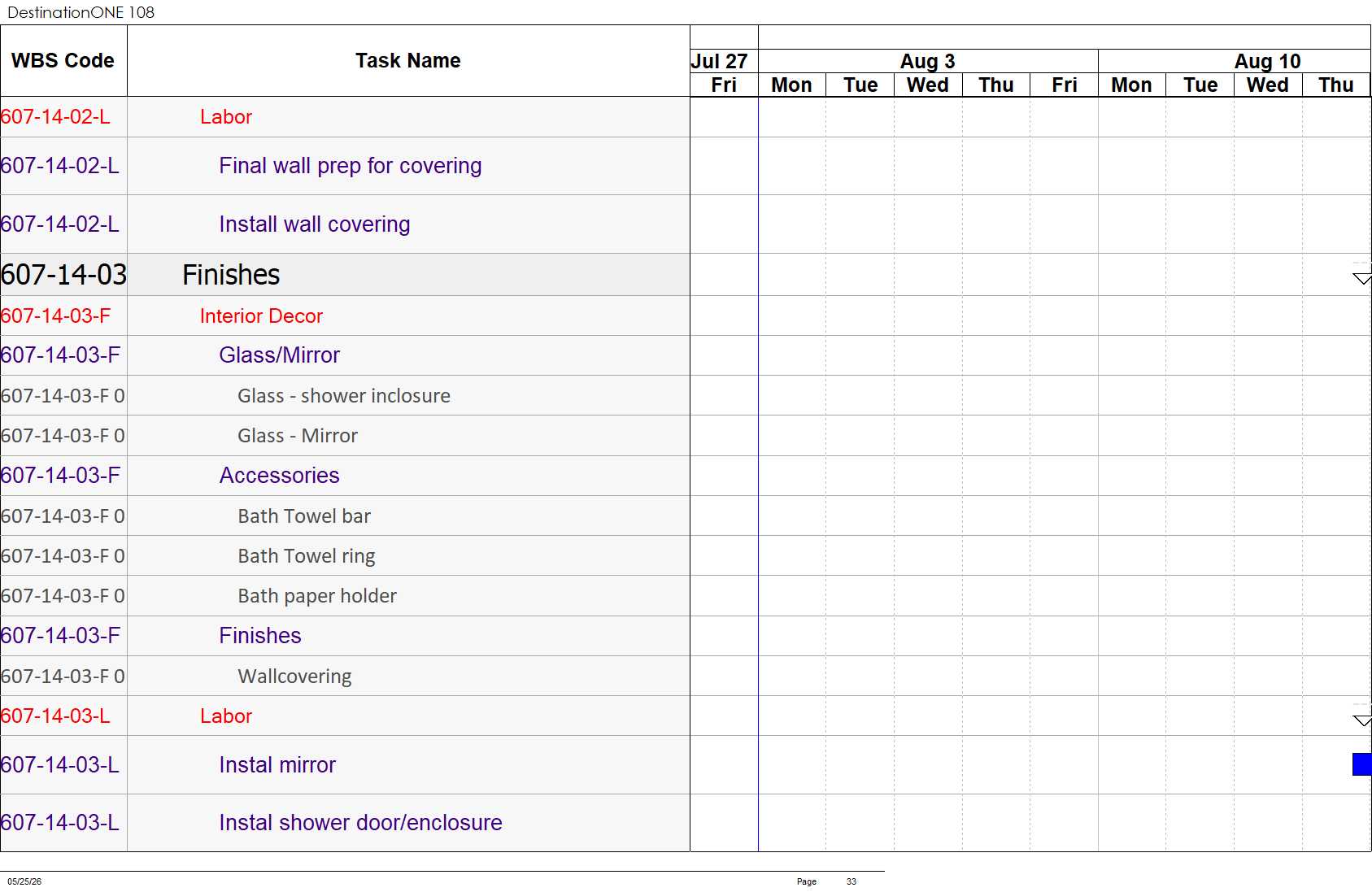
Task: Select the Accessories task group
Action: pos(279,476)
